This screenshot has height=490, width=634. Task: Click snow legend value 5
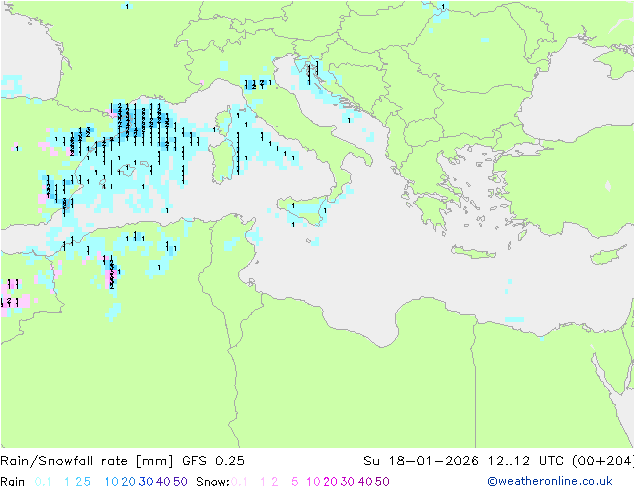tap(295, 482)
